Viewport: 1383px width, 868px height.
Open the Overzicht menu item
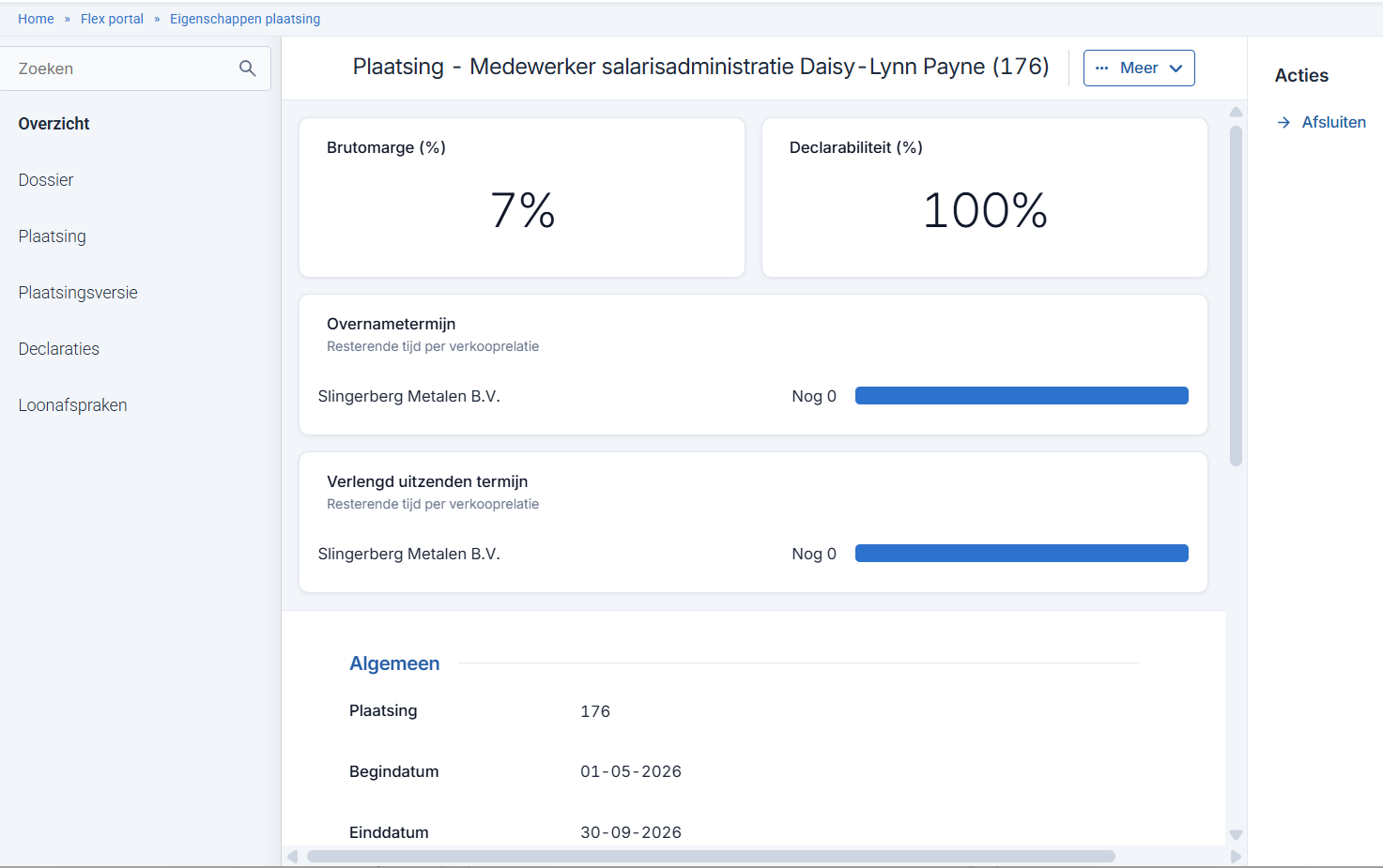point(54,124)
